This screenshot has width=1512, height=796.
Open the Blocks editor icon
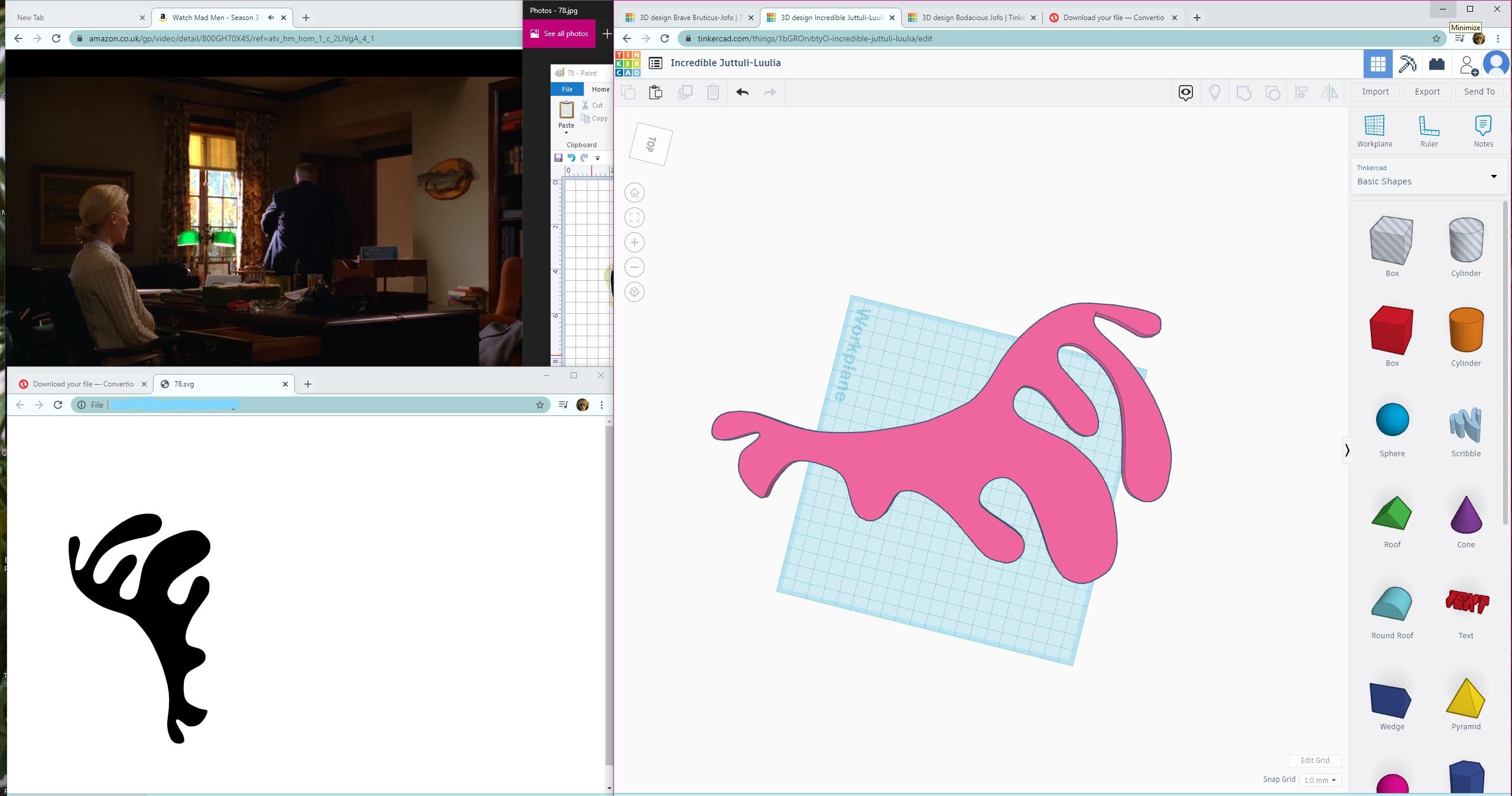[x=1407, y=64]
